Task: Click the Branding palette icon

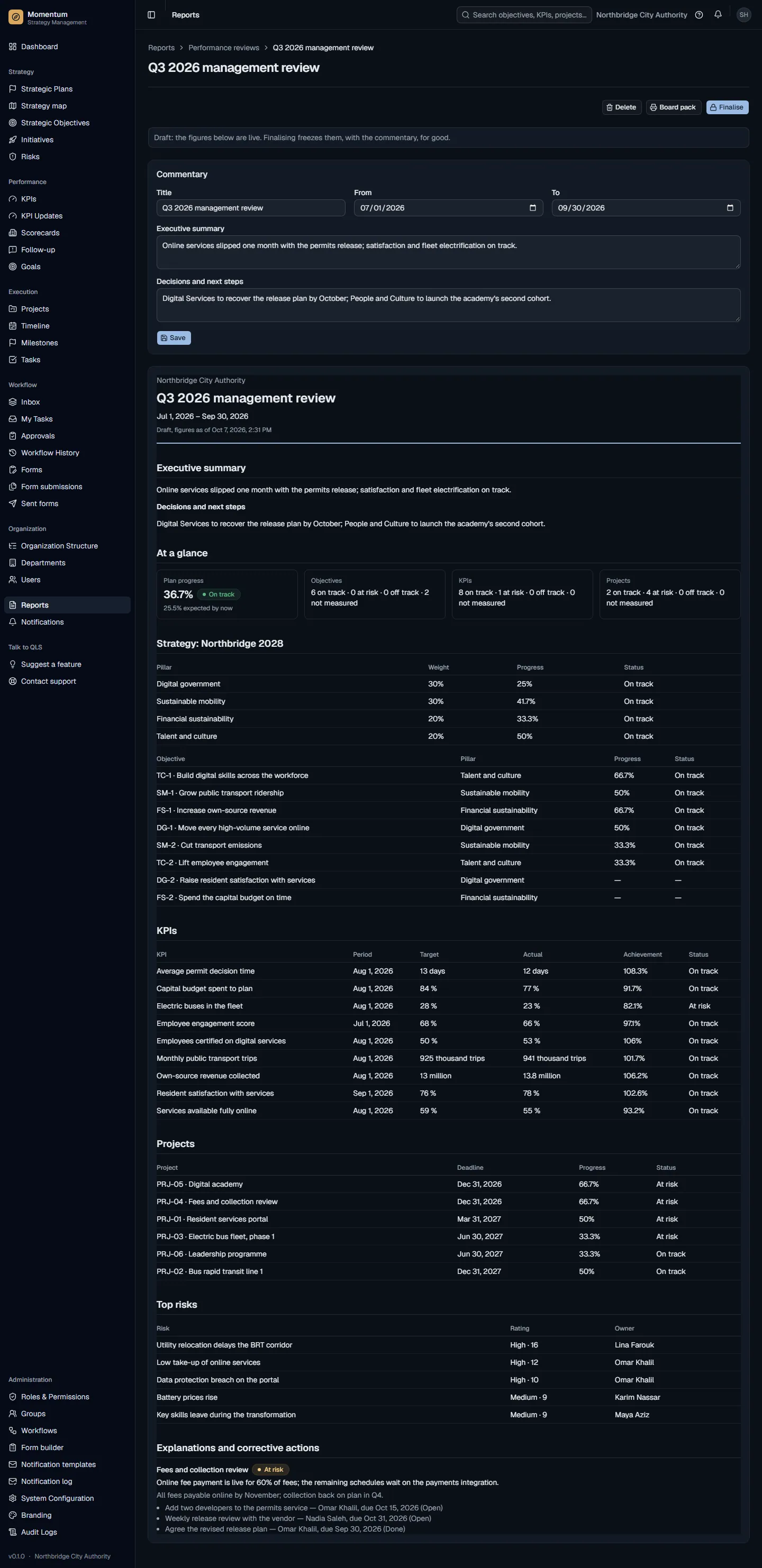Action: (13, 1515)
